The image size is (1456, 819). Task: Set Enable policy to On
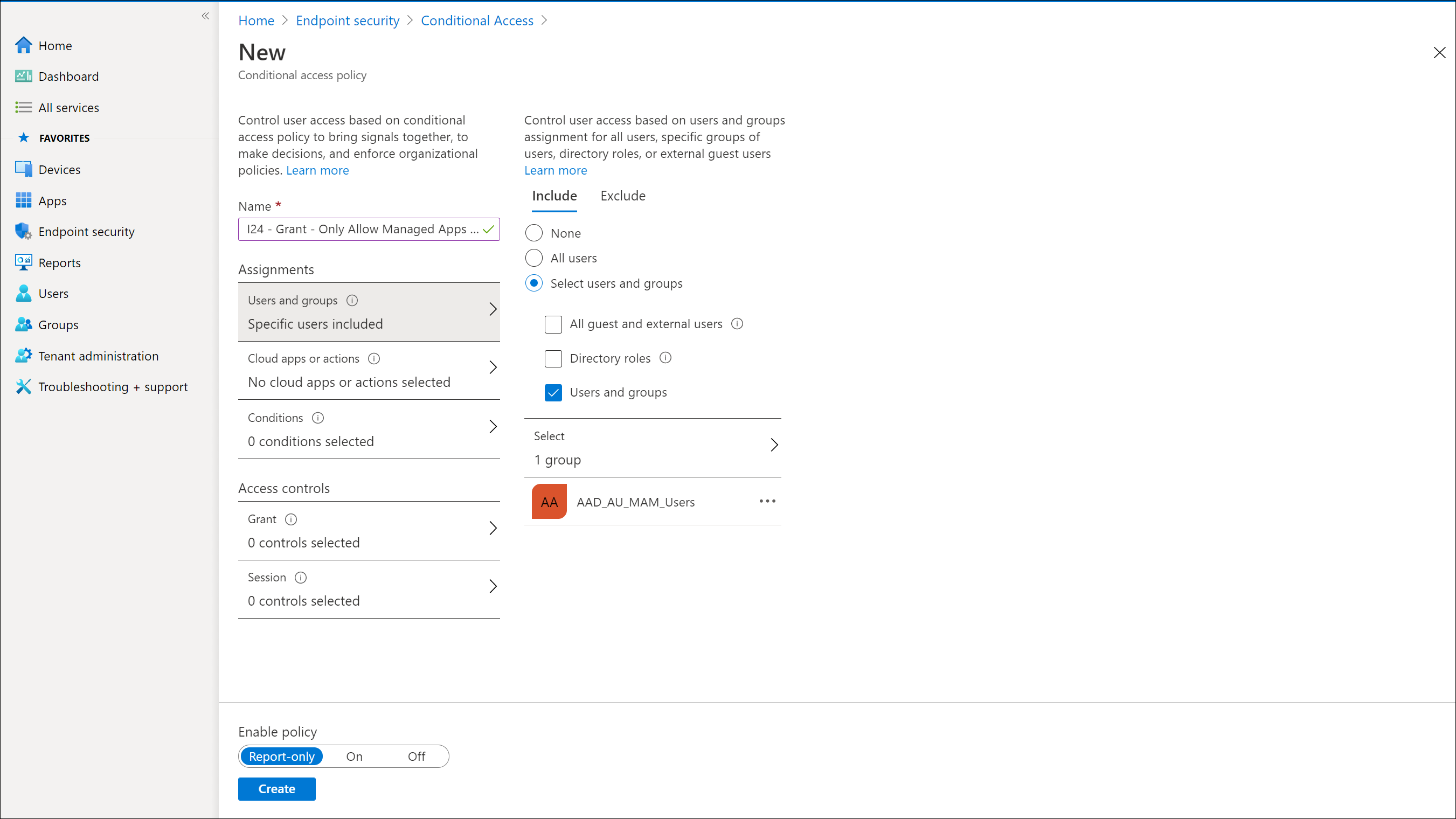[x=355, y=756]
